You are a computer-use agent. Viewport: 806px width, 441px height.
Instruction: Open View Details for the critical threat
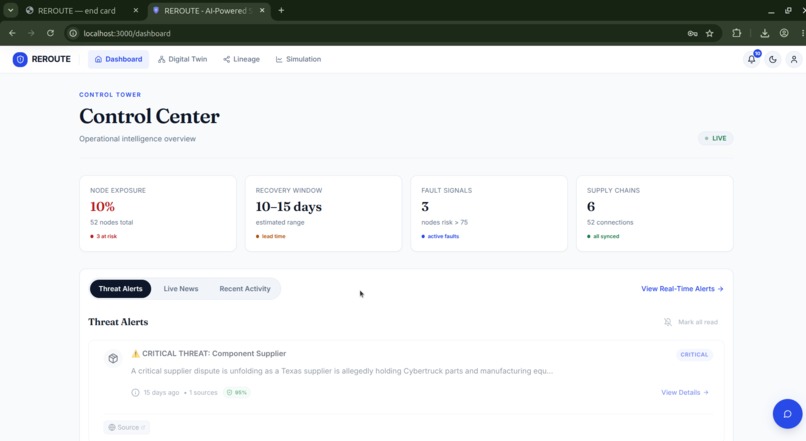(685, 393)
